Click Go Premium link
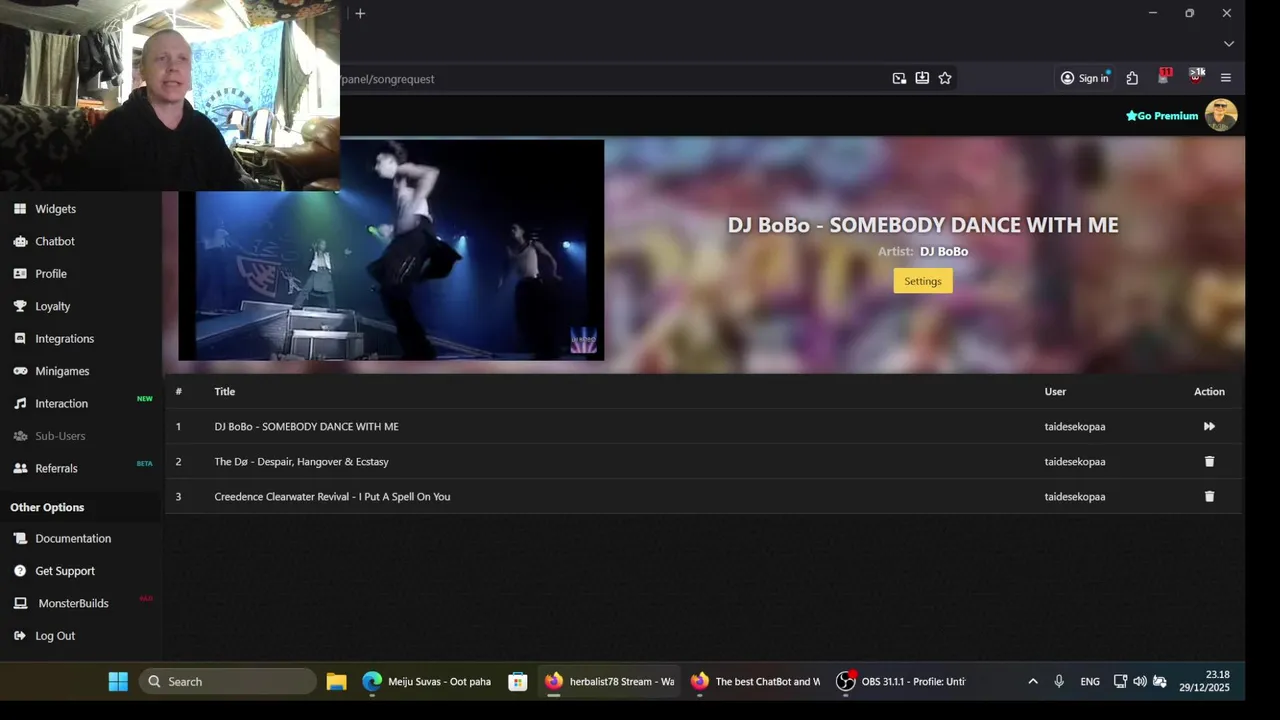The height and width of the screenshot is (720, 1280). [1162, 116]
